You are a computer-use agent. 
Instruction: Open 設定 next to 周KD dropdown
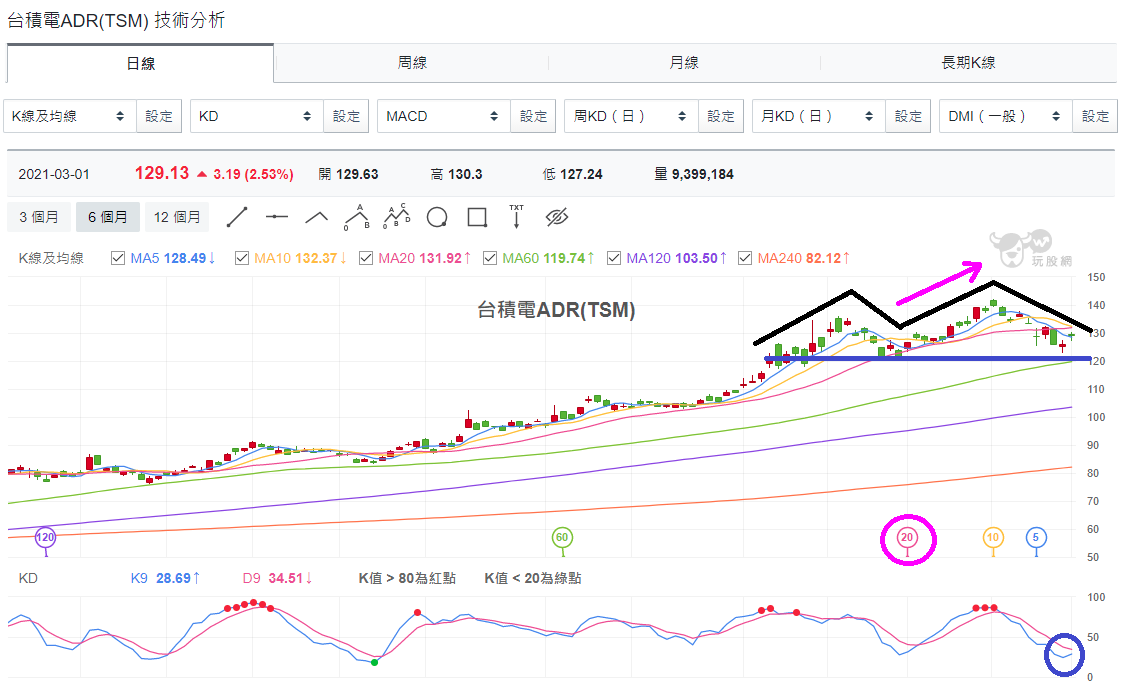[720, 116]
